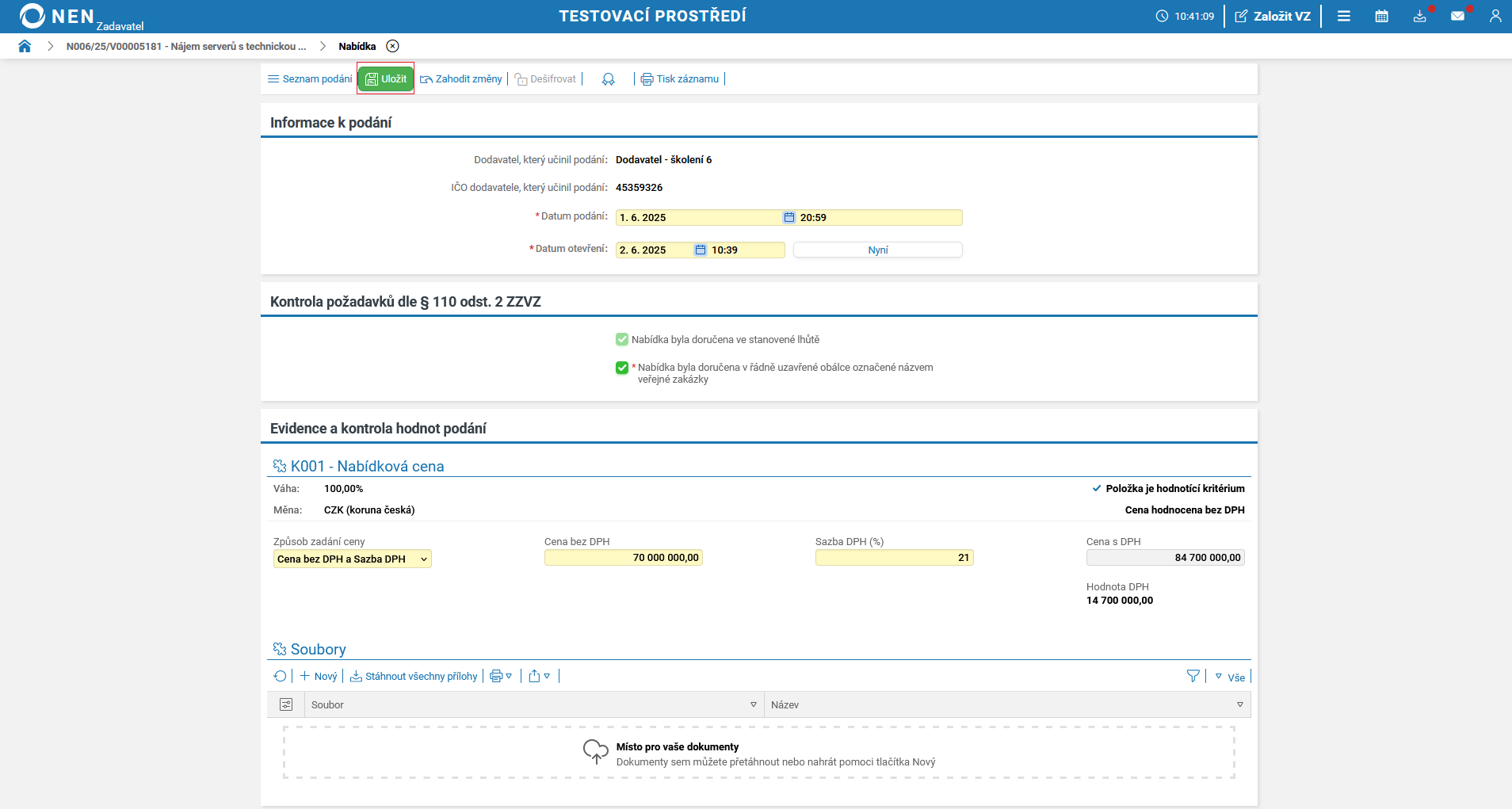Toggle checkbox Nabídka doručena ve stanovené lhůtě

point(622,340)
